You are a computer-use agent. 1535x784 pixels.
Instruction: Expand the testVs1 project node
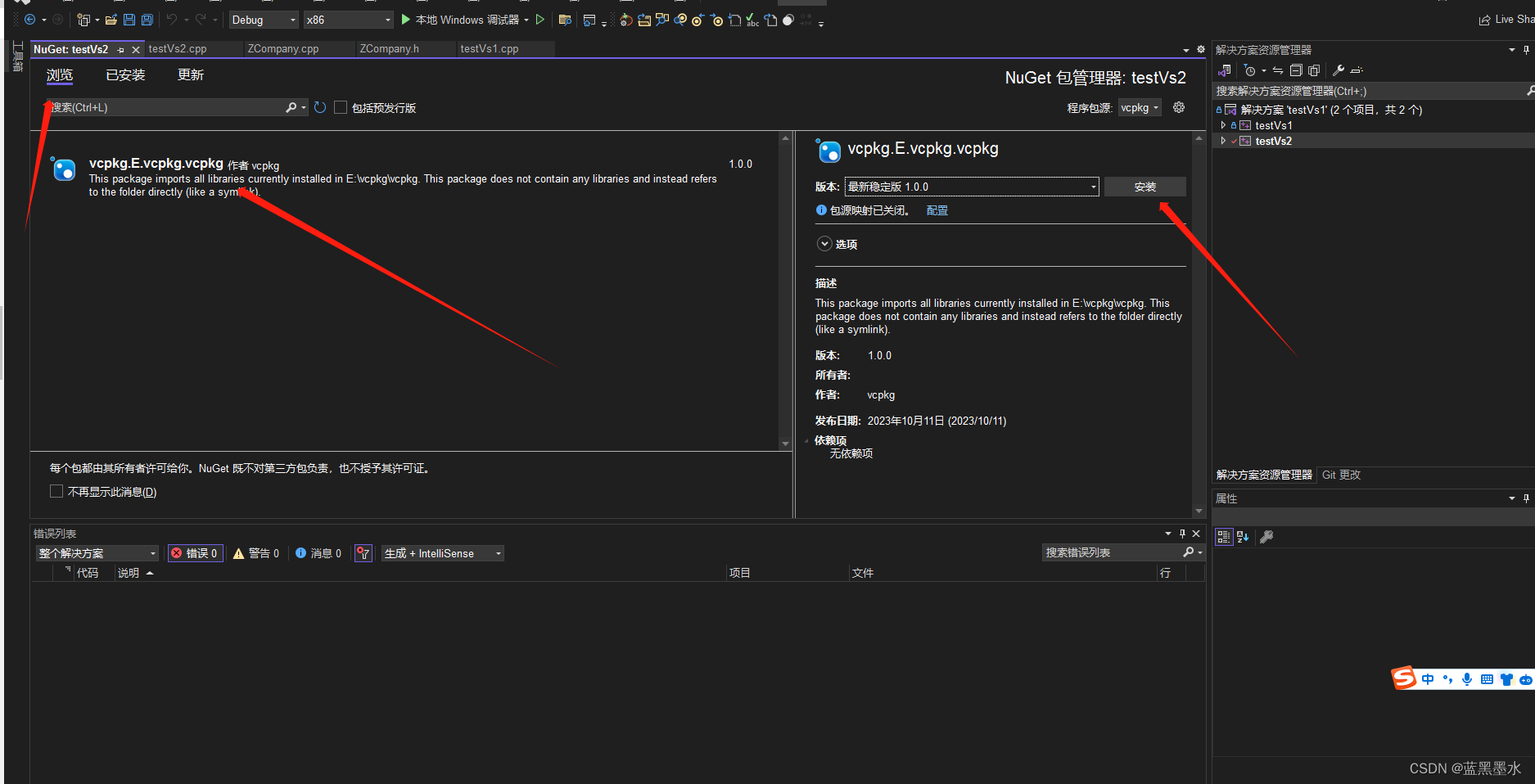pyautogui.click(x=1223, y=125)
